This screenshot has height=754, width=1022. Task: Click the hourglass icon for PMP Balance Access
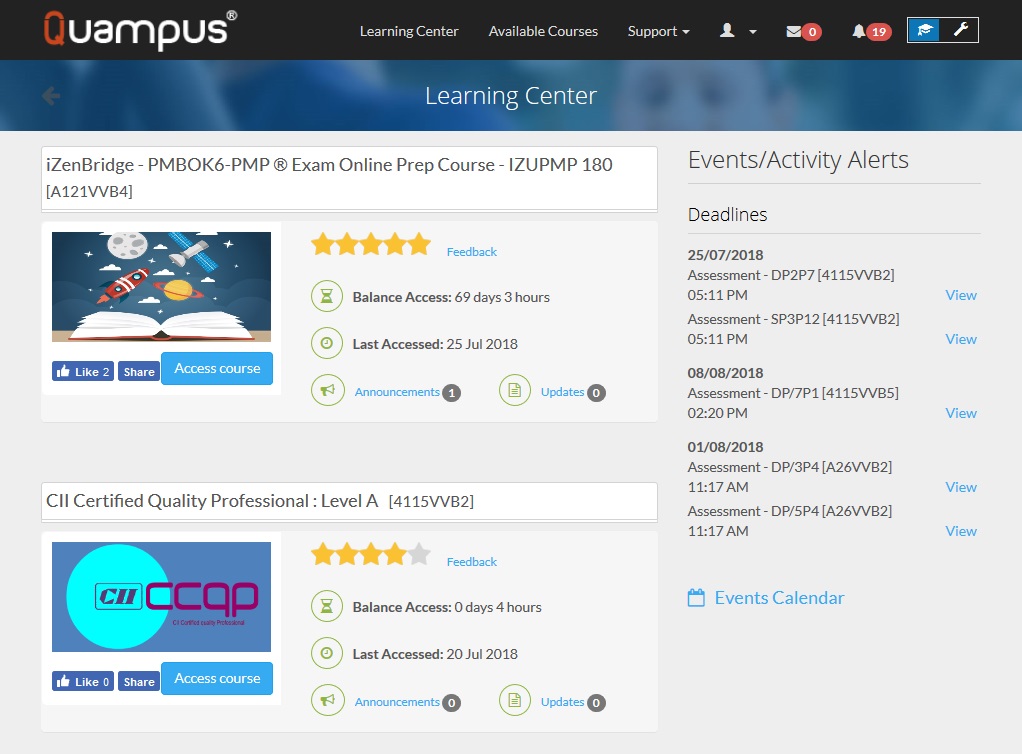[x=326, y=297]
